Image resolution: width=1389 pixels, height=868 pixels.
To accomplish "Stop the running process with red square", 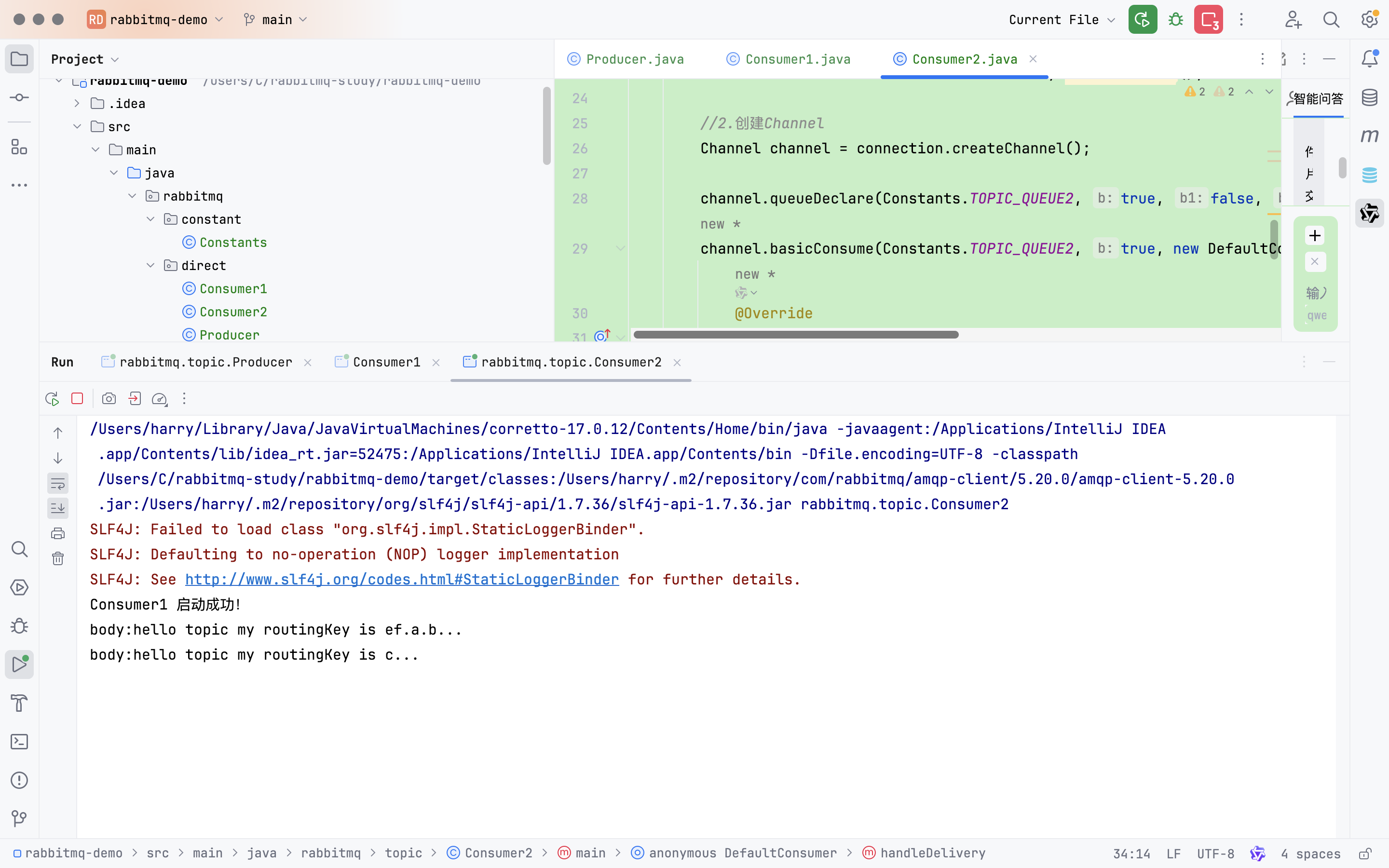I will pyautogui.click(x=78, y=398).
